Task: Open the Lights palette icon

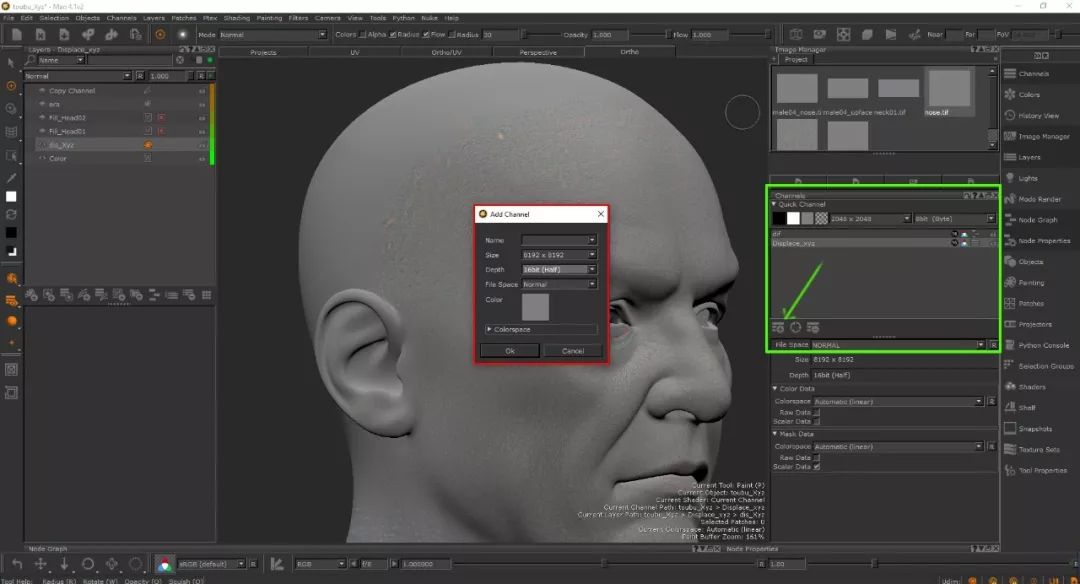Action: [x=1011, y=178]
